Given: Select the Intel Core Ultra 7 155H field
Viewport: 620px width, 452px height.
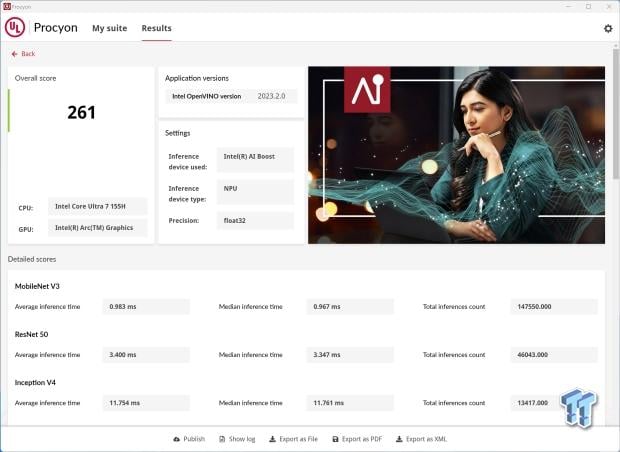Looking at the screenshot, I should point(98,206).
